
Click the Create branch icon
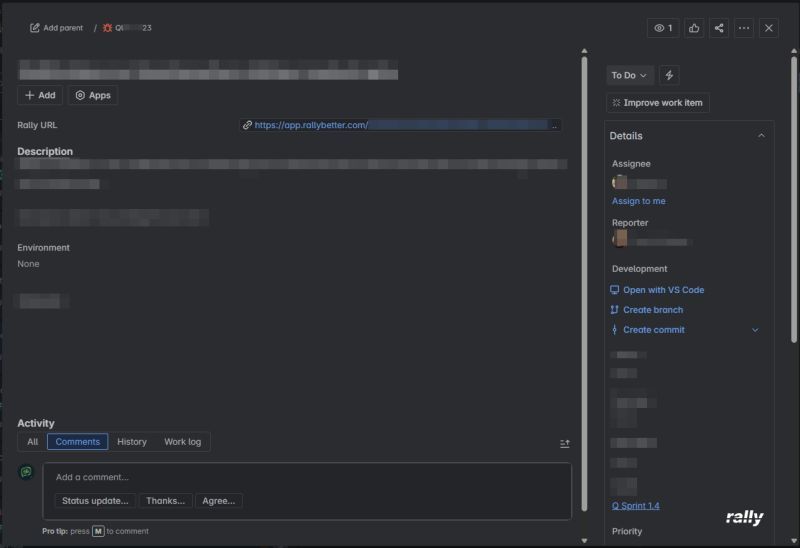[614, 310]
